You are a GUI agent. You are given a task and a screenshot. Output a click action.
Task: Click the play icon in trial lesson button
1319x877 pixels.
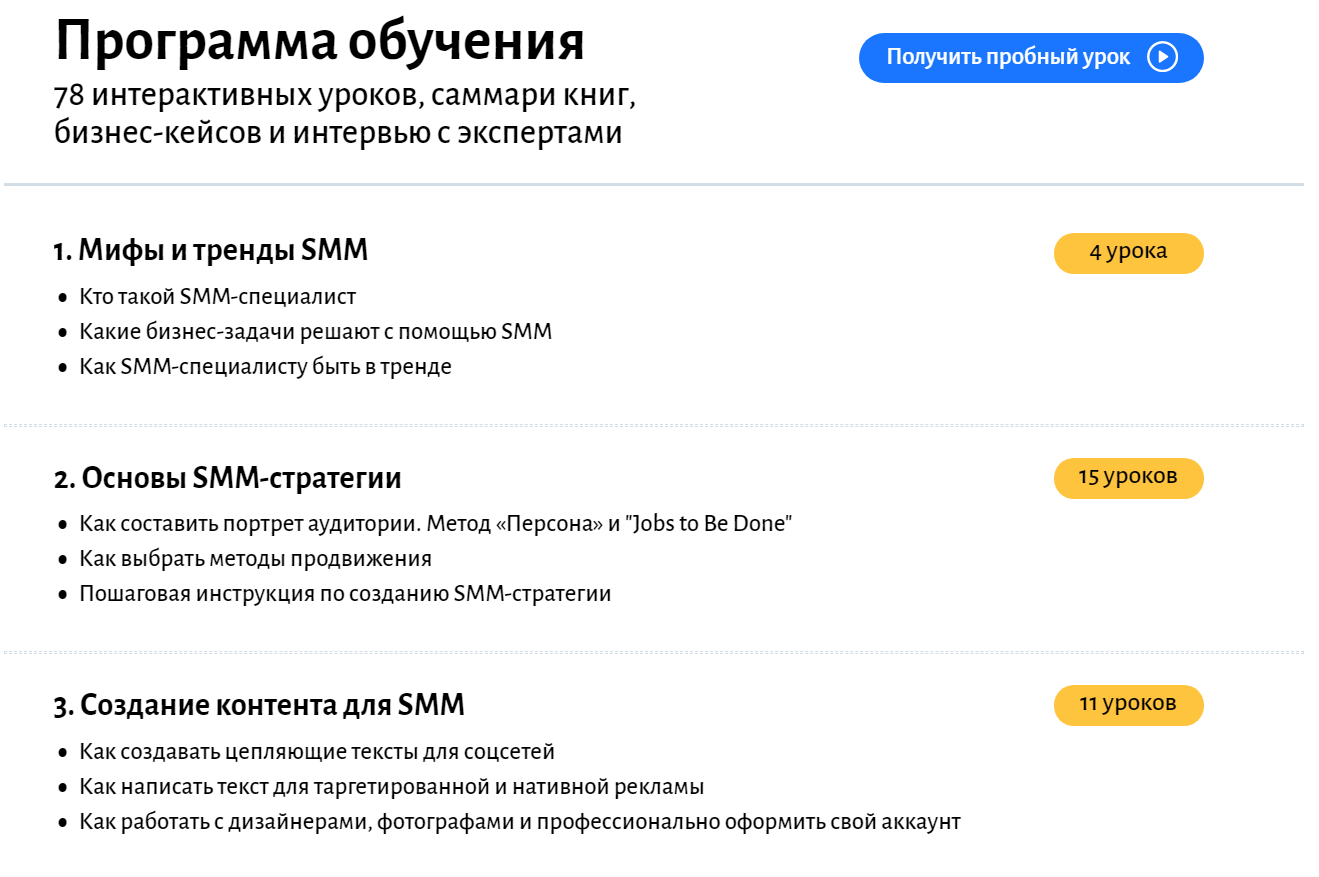click(x=1162, y=58)
